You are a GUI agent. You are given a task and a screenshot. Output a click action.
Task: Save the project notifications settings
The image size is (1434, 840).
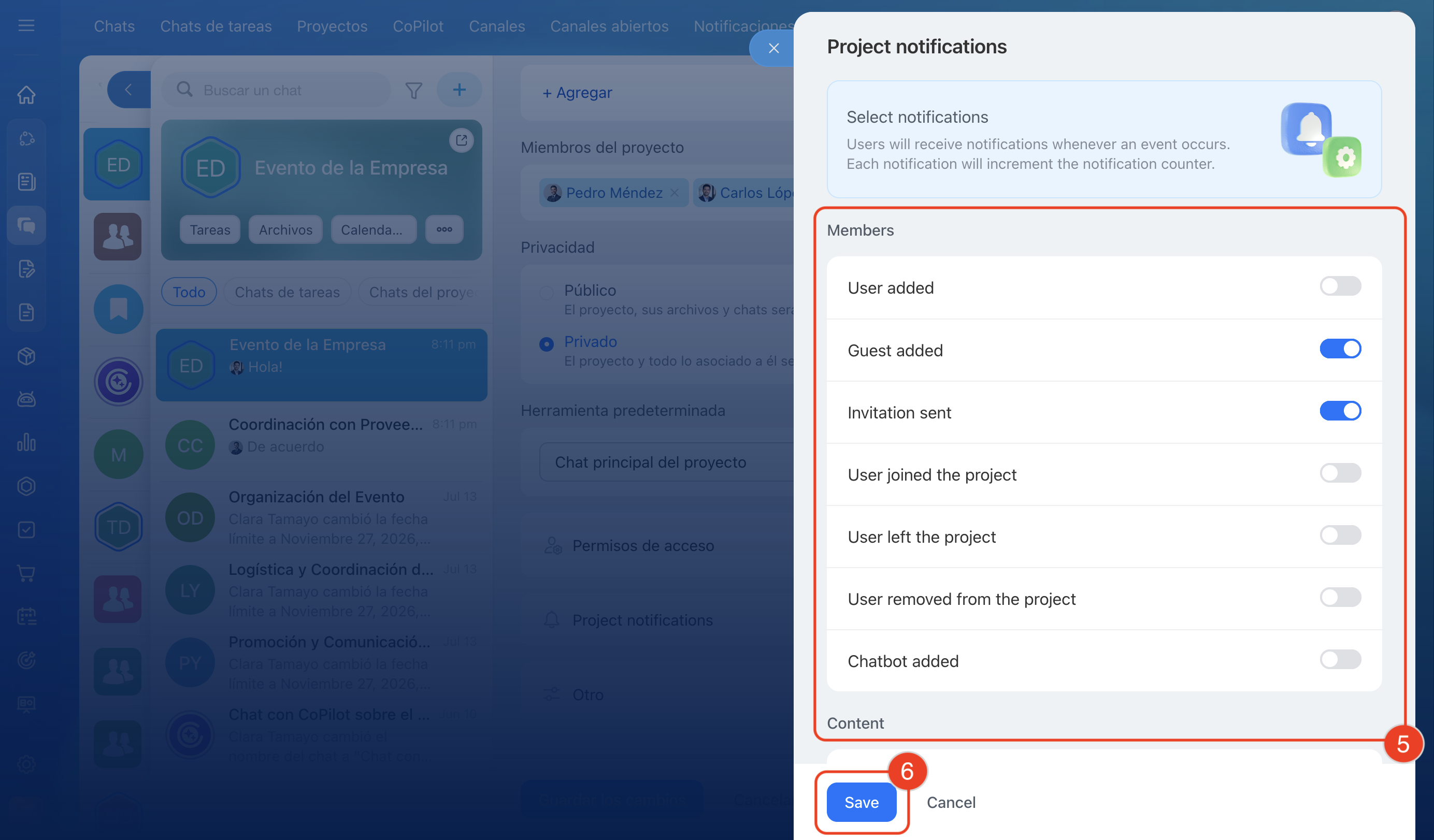coord(862,803)
